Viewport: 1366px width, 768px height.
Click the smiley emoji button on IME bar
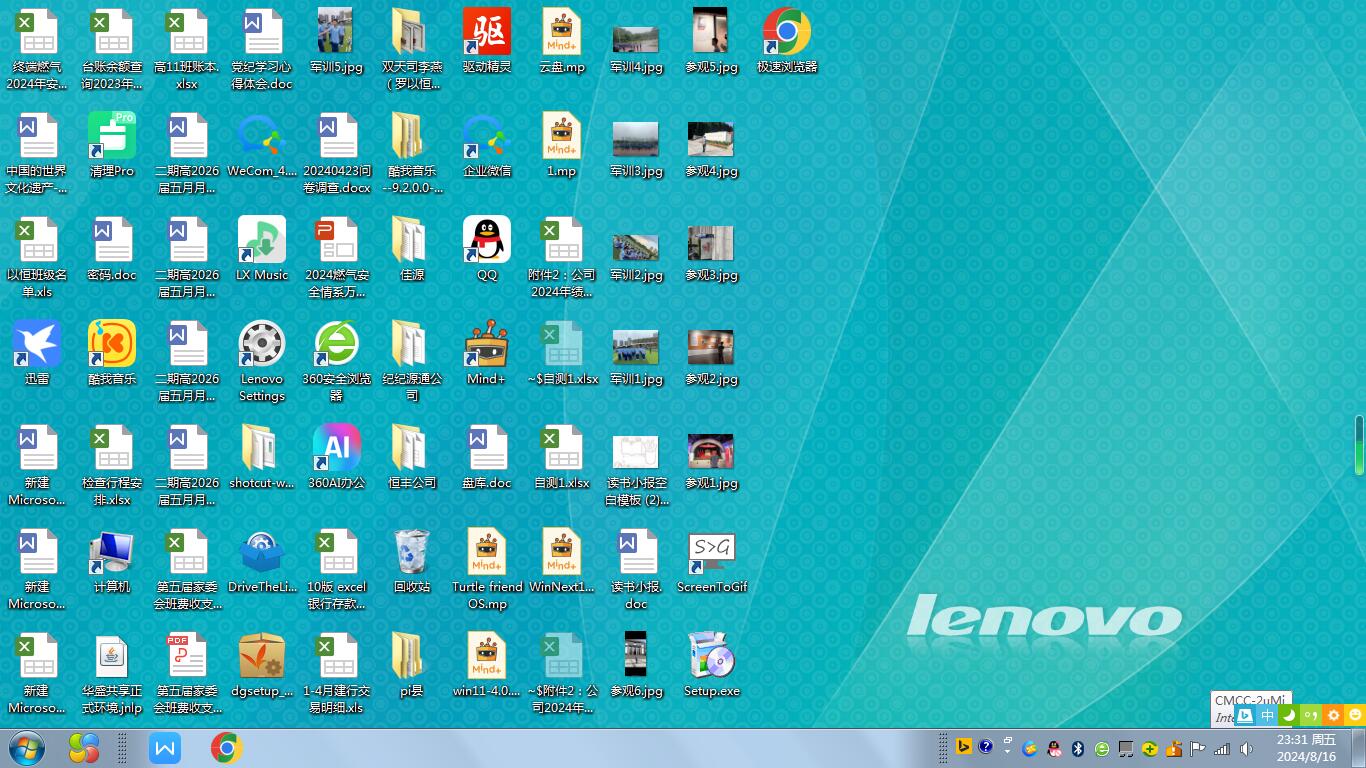[1355, 715]
